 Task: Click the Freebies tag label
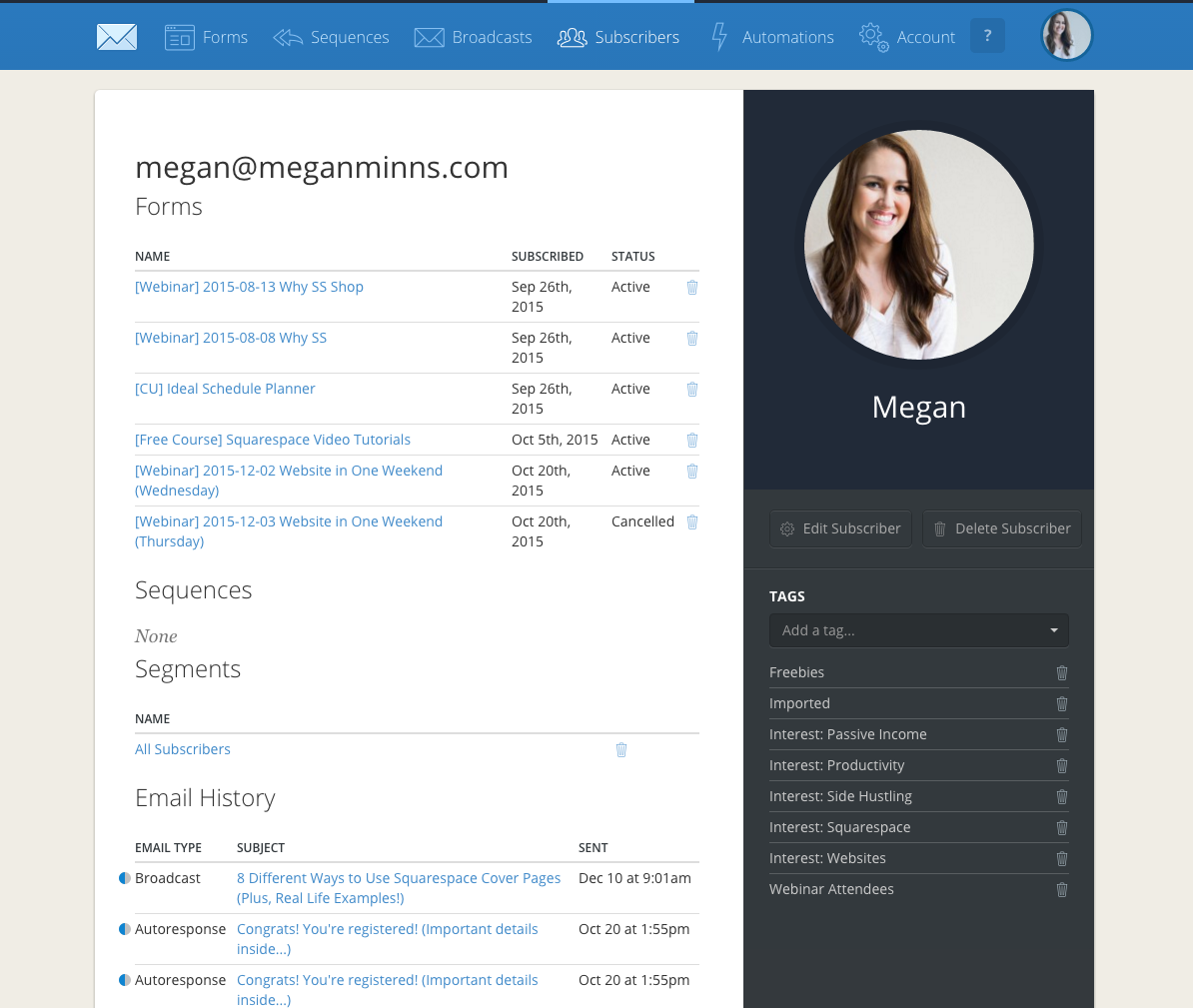coord(796,672)
